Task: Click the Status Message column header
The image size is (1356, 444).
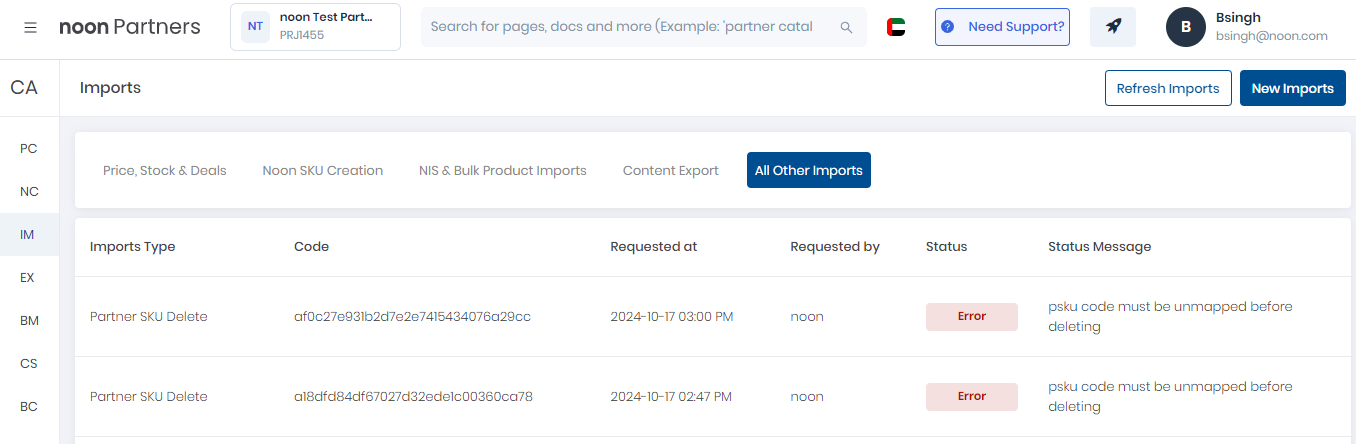Action: coord(1100,246)
